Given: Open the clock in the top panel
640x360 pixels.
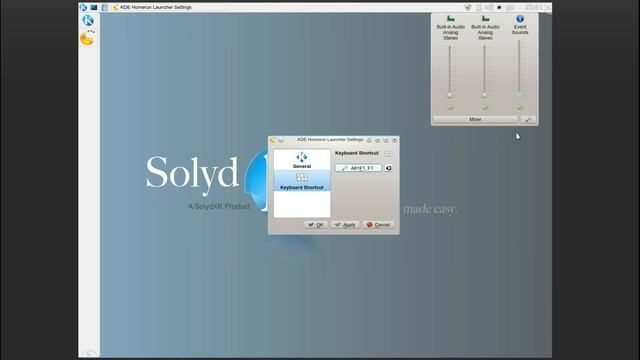Looking at the screenshot, I should pyautogui.click(x=533, y=7).
